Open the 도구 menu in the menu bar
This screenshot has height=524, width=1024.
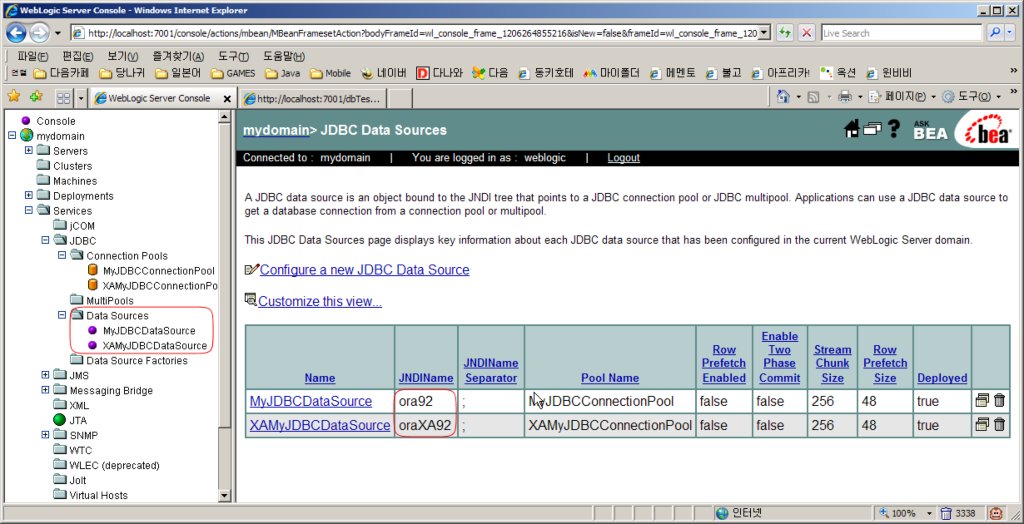point(233,57)
